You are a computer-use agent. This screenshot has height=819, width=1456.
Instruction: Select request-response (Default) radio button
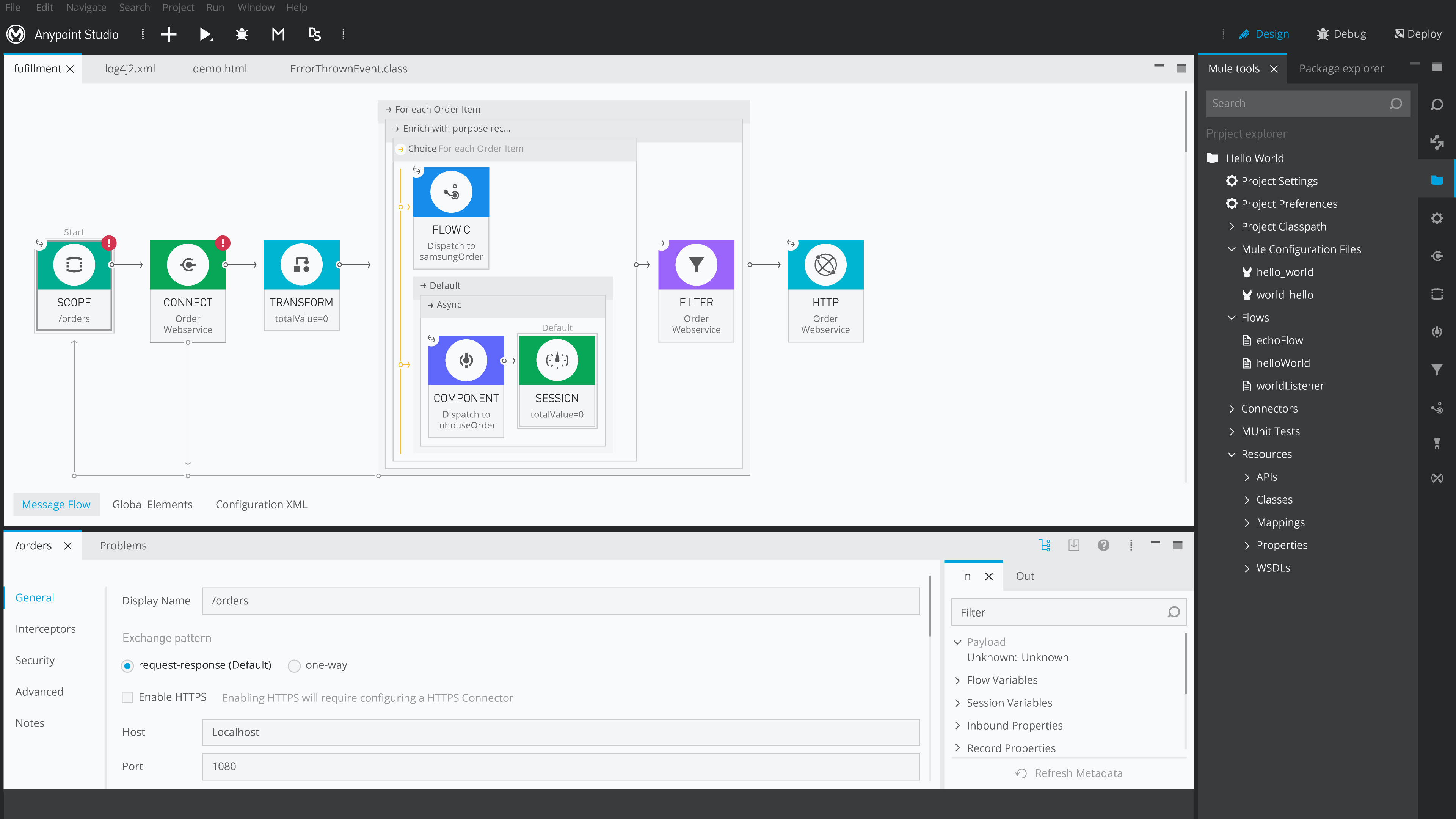pos(127,666)
